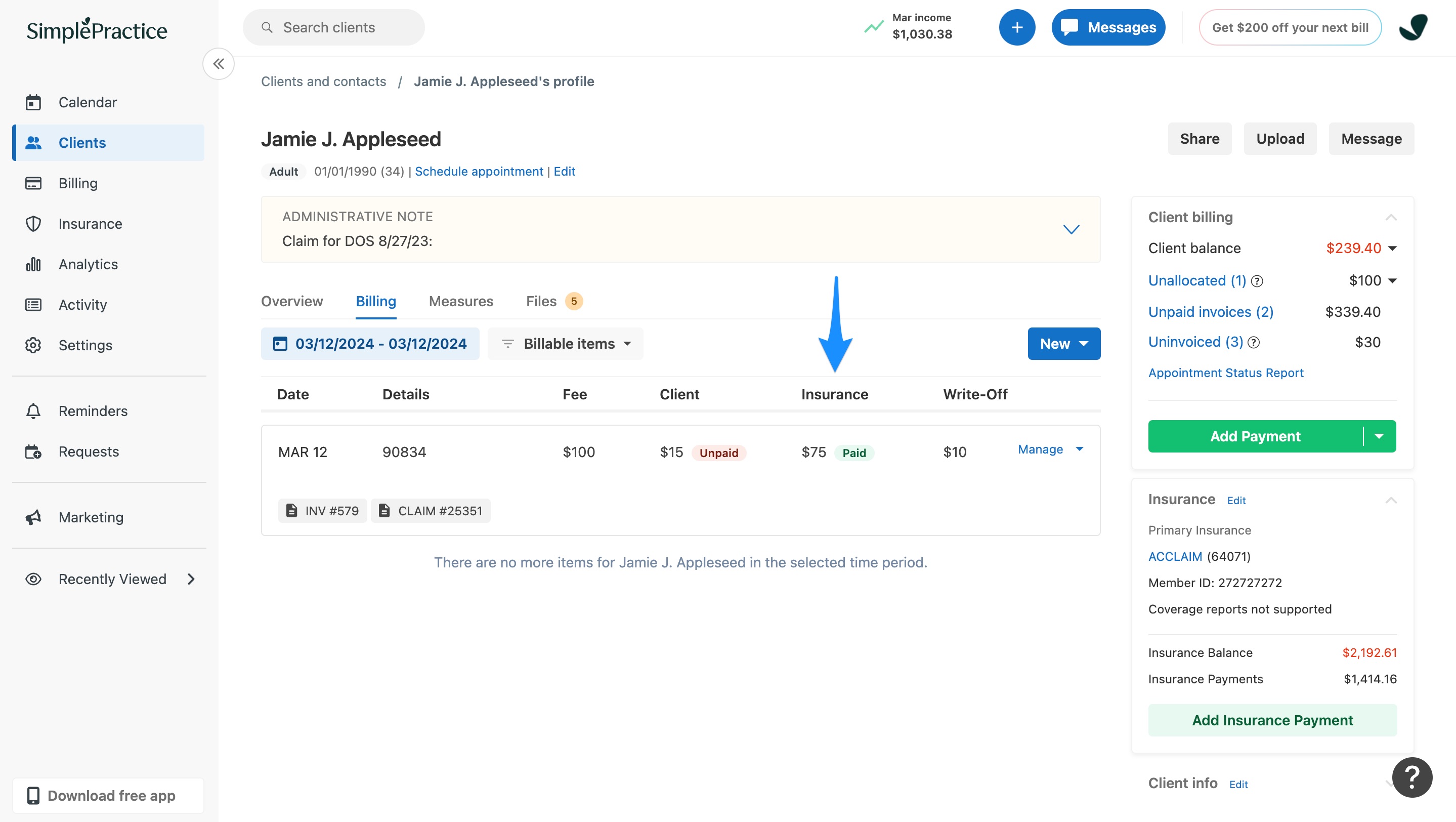Open Unpaid invoices (2) link
The image size is (1456, 822).
[1211, 312]
